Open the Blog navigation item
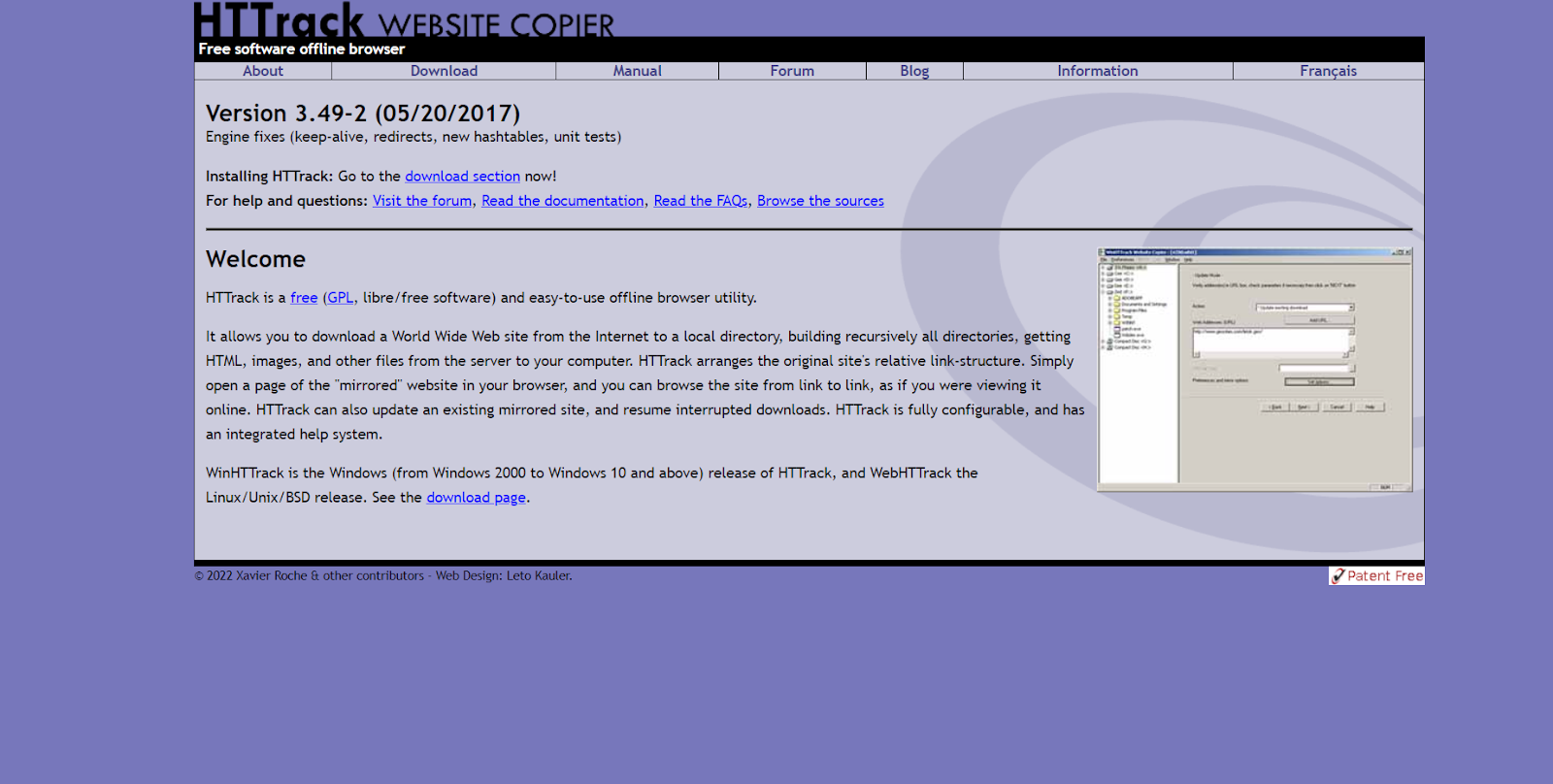Image resolution: width=1553 pixels, height=784 pixels. tap(914, 71)
